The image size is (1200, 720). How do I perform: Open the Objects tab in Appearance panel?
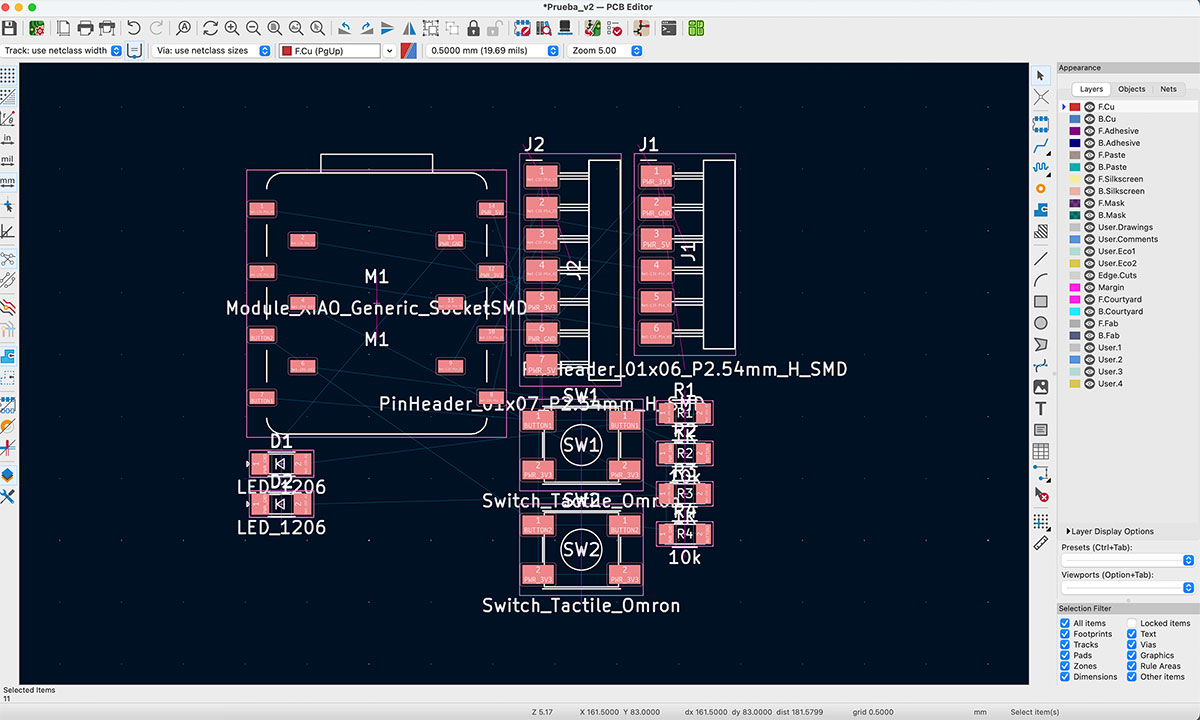point(1131,89)
